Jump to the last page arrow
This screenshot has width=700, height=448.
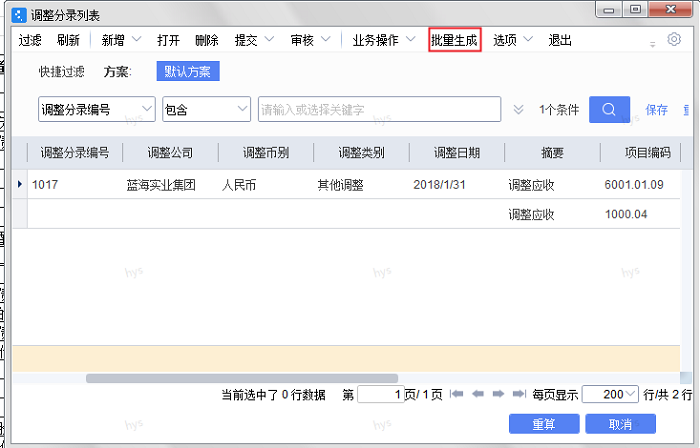[x=518, y=395]
